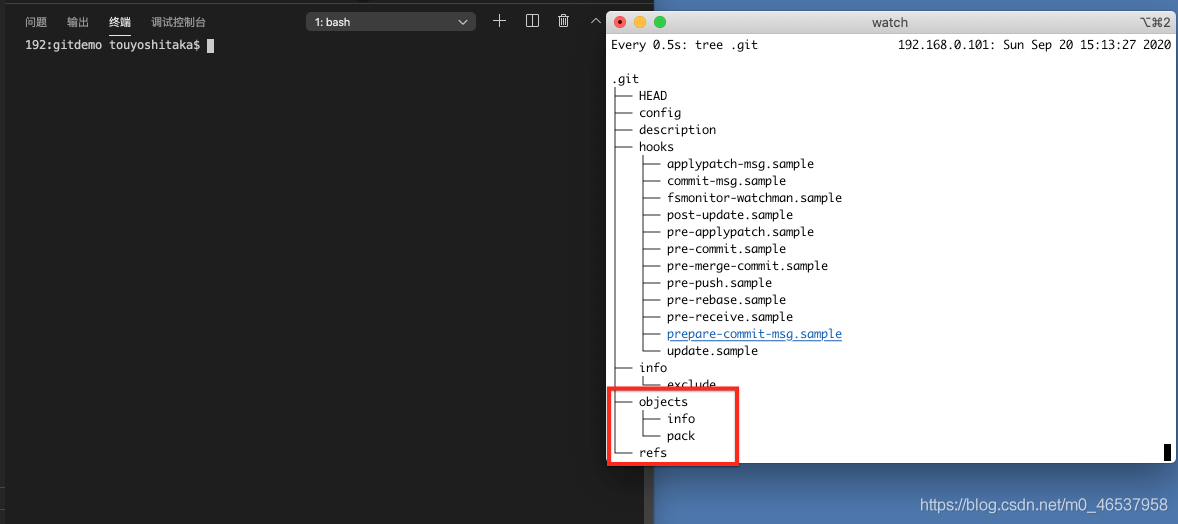Select the 终端 tab
1178x524 pixels.
tap(119, 22)
